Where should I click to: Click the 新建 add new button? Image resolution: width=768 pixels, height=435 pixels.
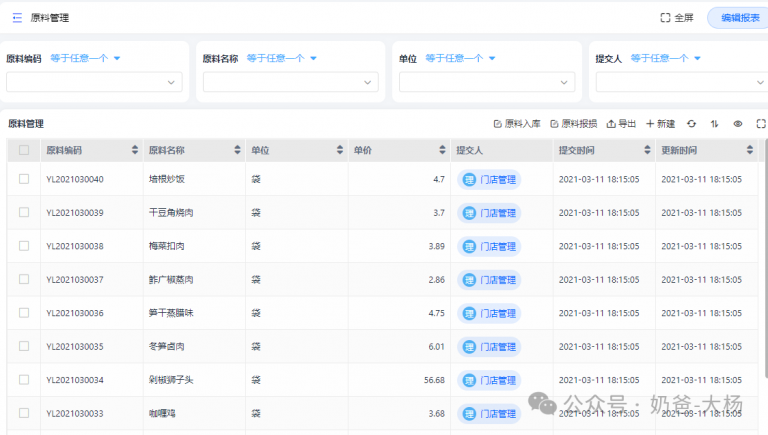pos(660,124)
